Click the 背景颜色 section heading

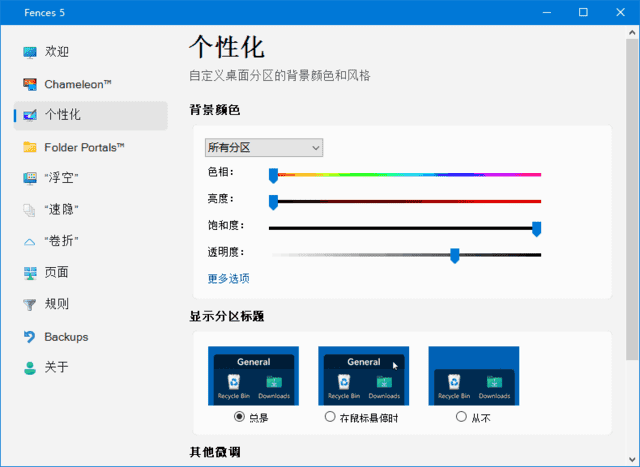coord(215,110)
